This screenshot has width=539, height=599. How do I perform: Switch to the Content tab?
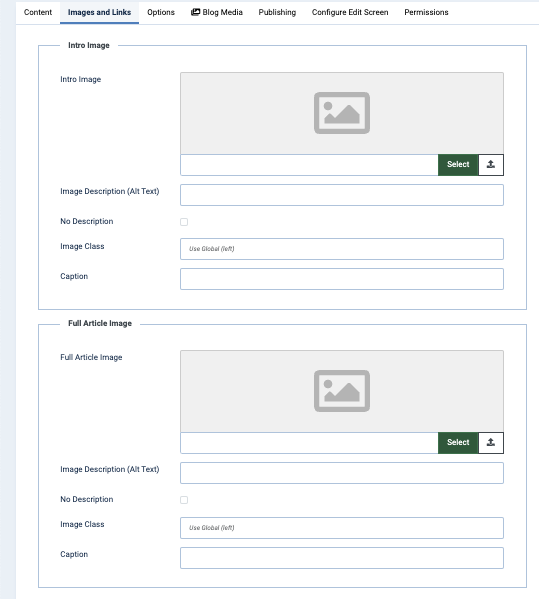pos(38,12)
